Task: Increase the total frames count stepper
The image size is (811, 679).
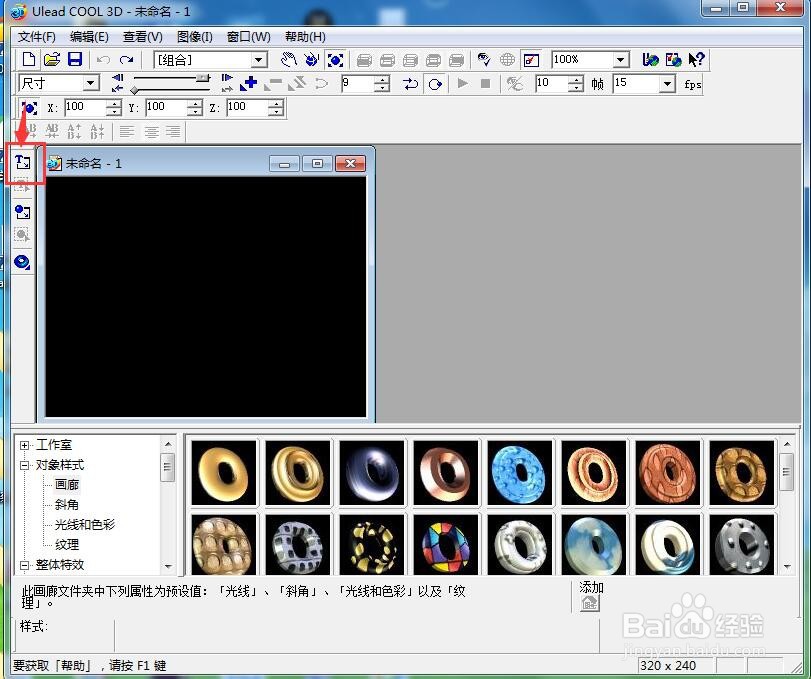Action: point(575,80)
